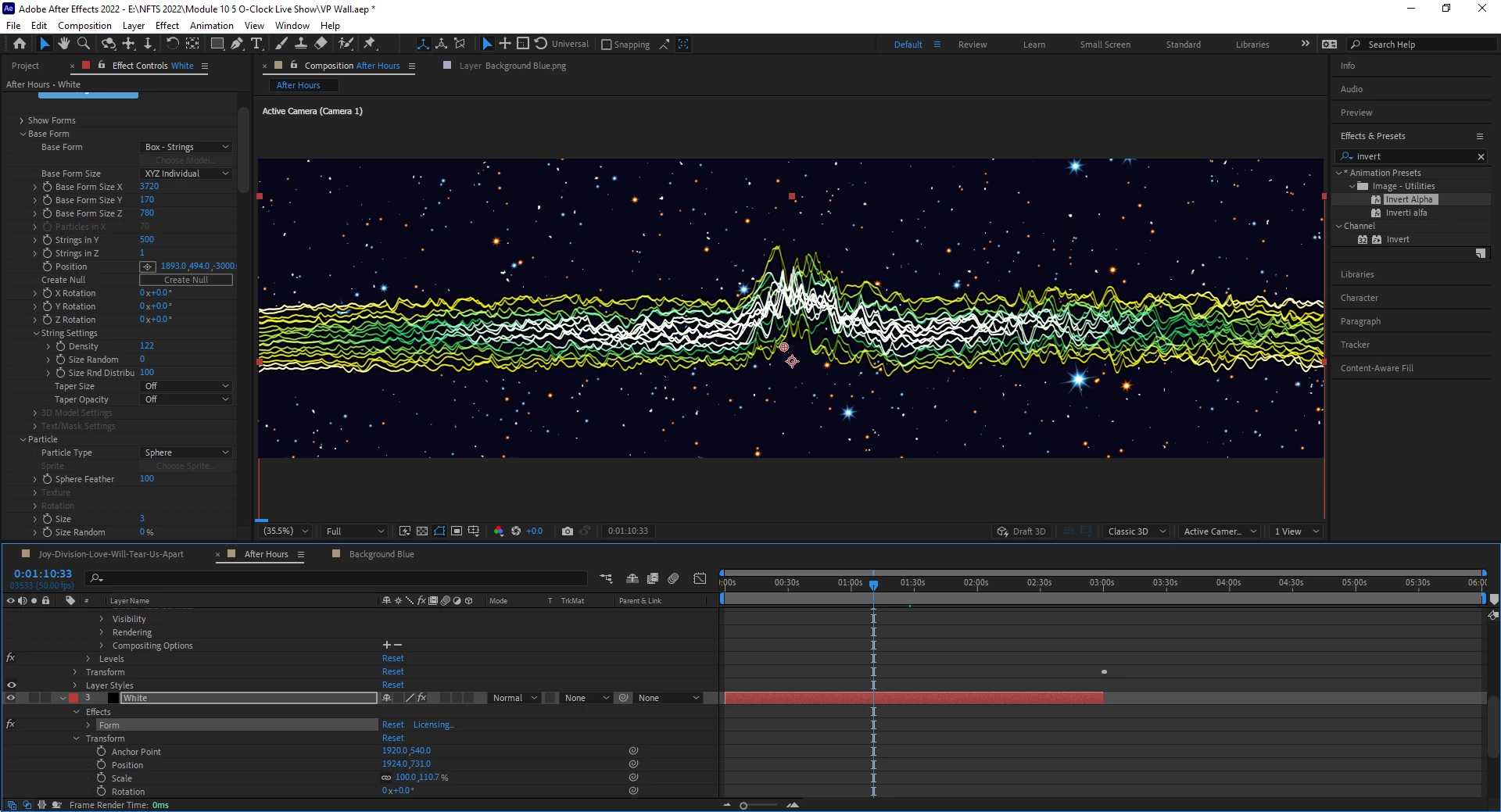Viewport: 1501px width, 812px height.
Task: Open the White layer's Normal blend mode dropdown
Action: point(514,698)
